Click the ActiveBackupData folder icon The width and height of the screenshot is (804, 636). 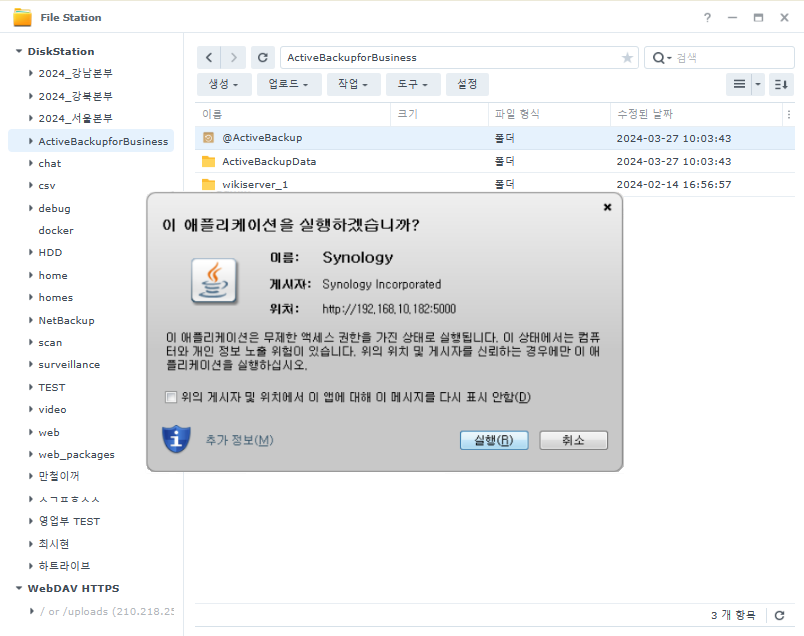(x=208, y=161)
